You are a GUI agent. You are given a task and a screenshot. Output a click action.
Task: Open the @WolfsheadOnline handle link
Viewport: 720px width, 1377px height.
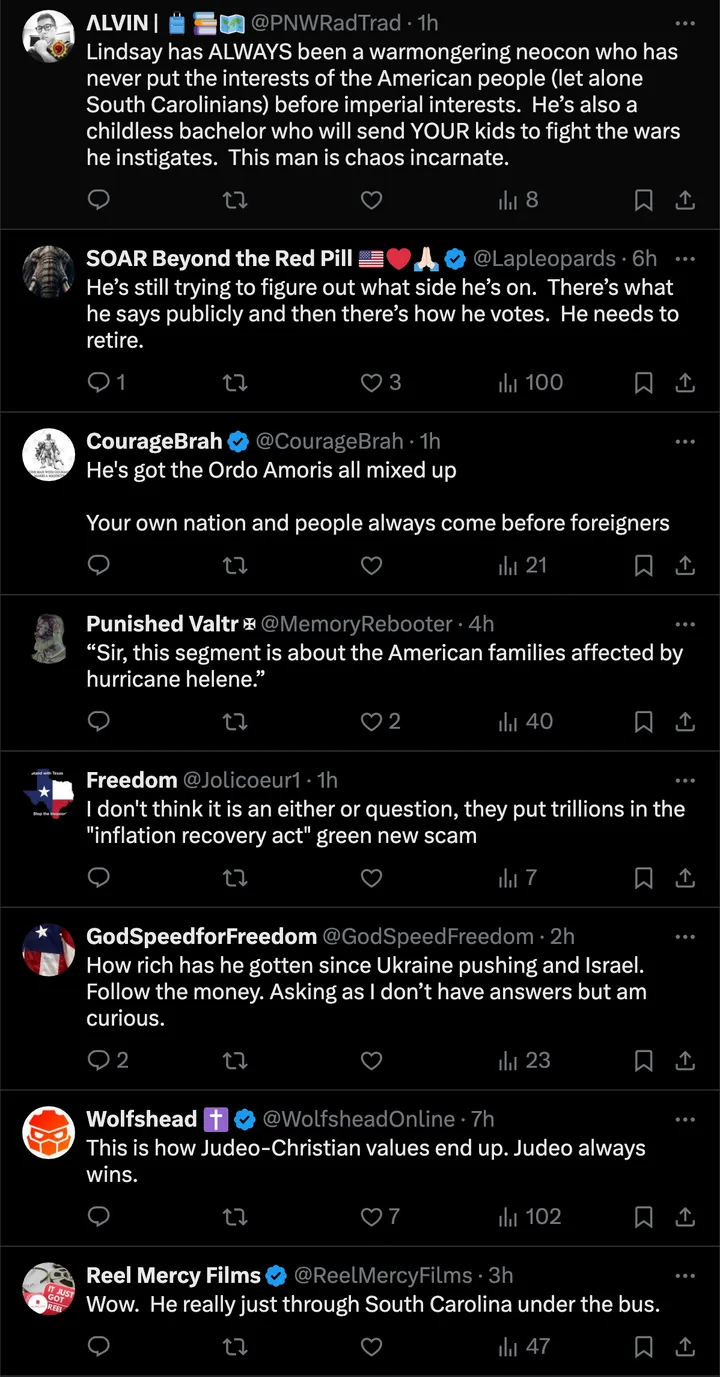coord(358,1119)
